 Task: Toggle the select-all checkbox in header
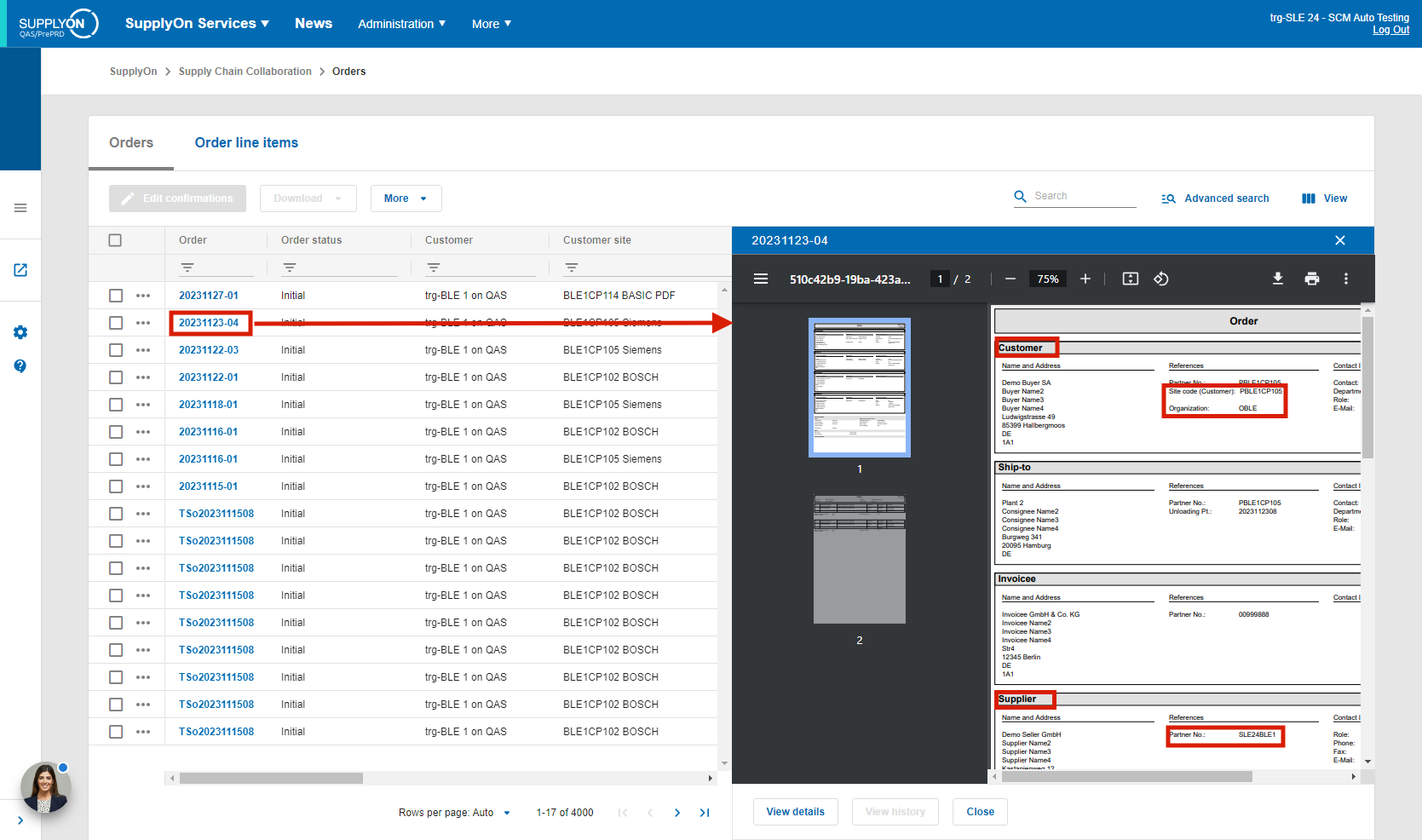coord(115,240)
